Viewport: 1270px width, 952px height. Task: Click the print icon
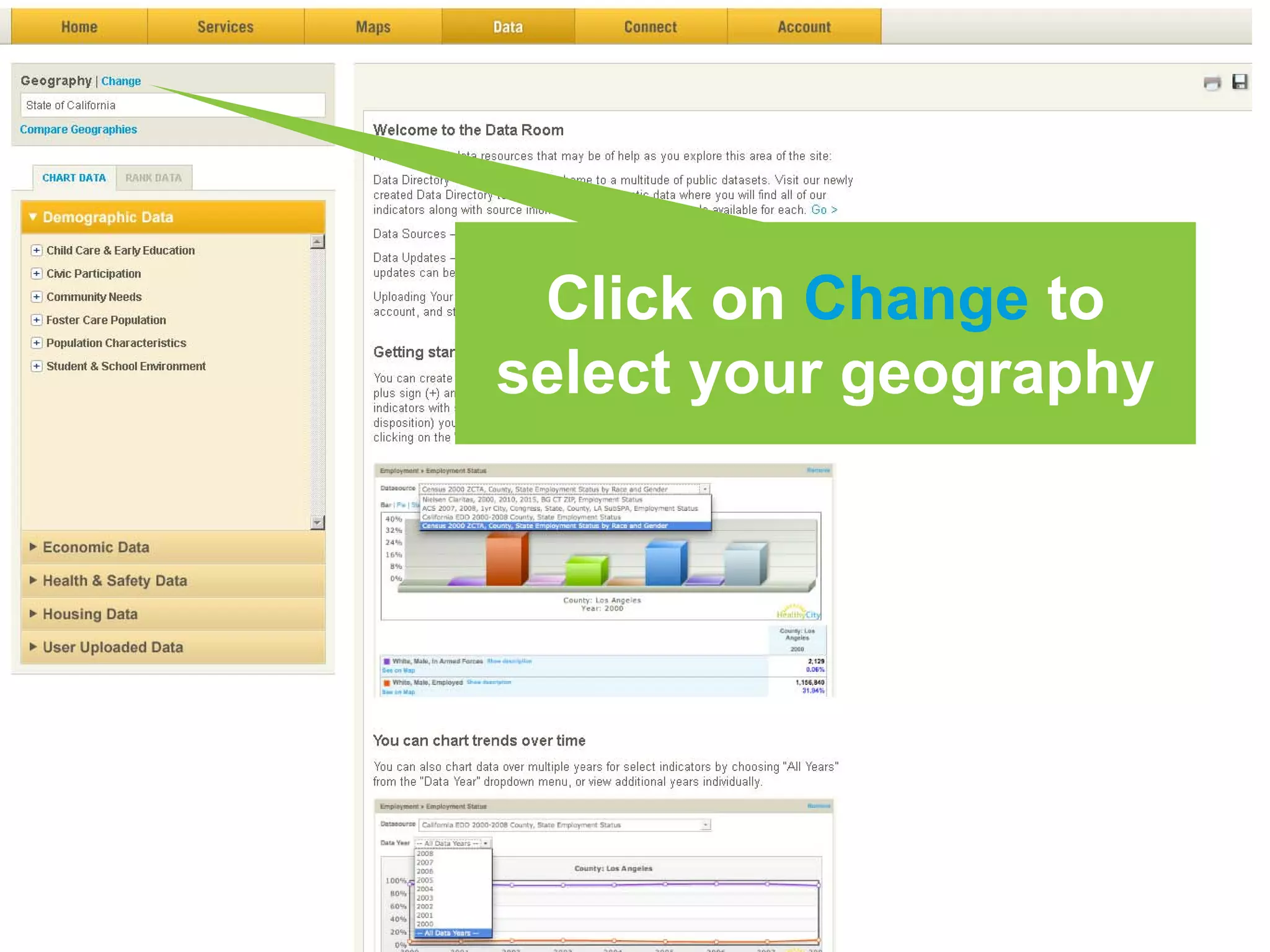pos(1212,82)
